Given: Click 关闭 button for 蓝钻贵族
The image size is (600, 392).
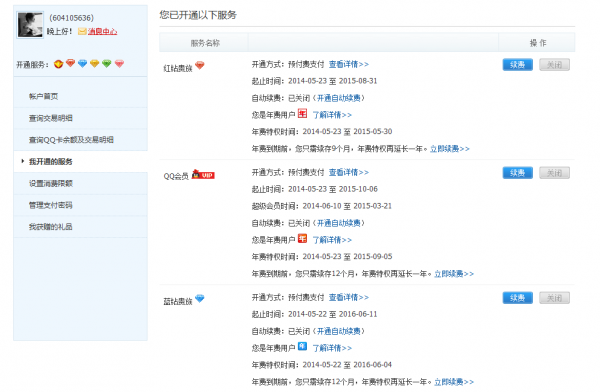Looking at the screenshot, I should coord(554,298).
